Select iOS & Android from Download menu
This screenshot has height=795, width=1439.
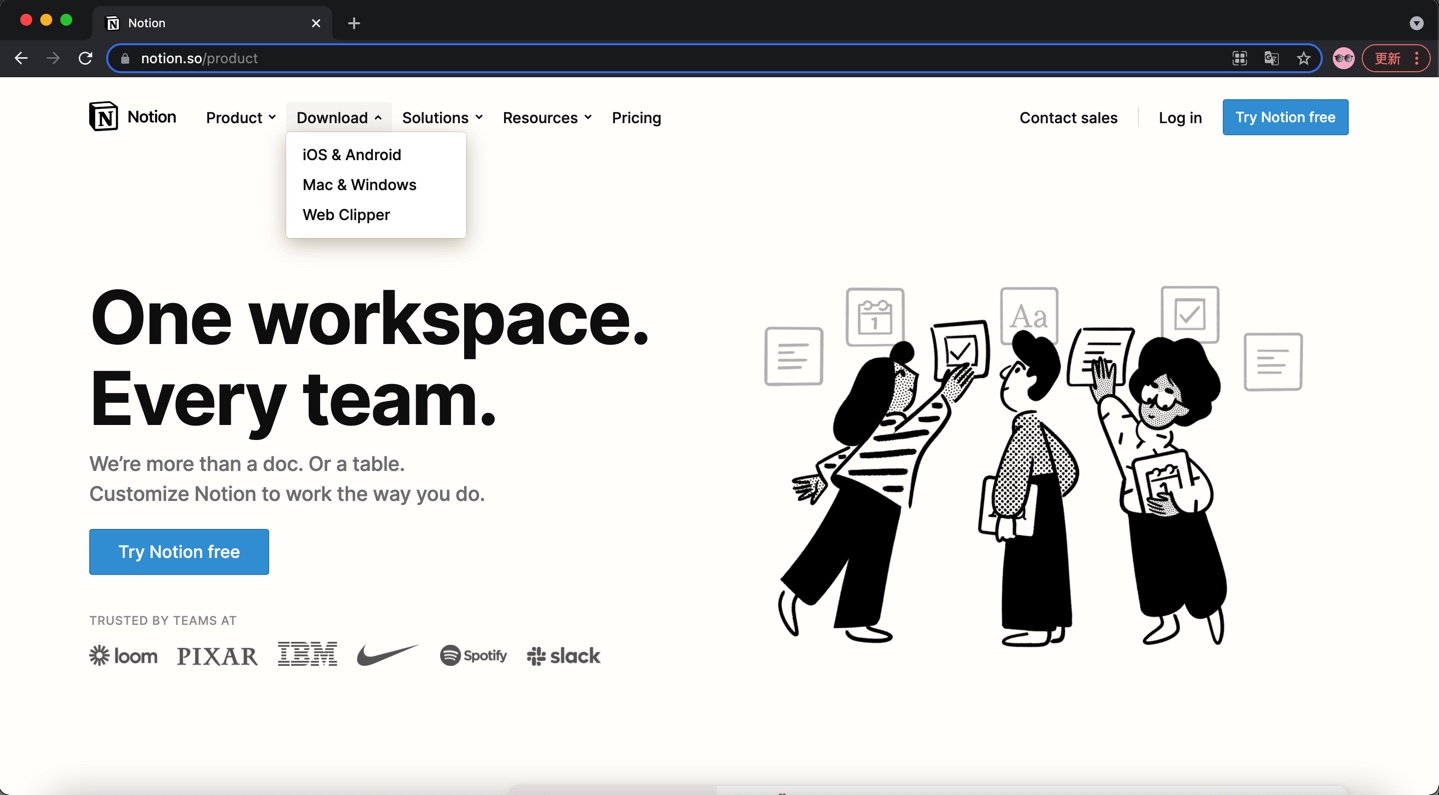point(352,155)
